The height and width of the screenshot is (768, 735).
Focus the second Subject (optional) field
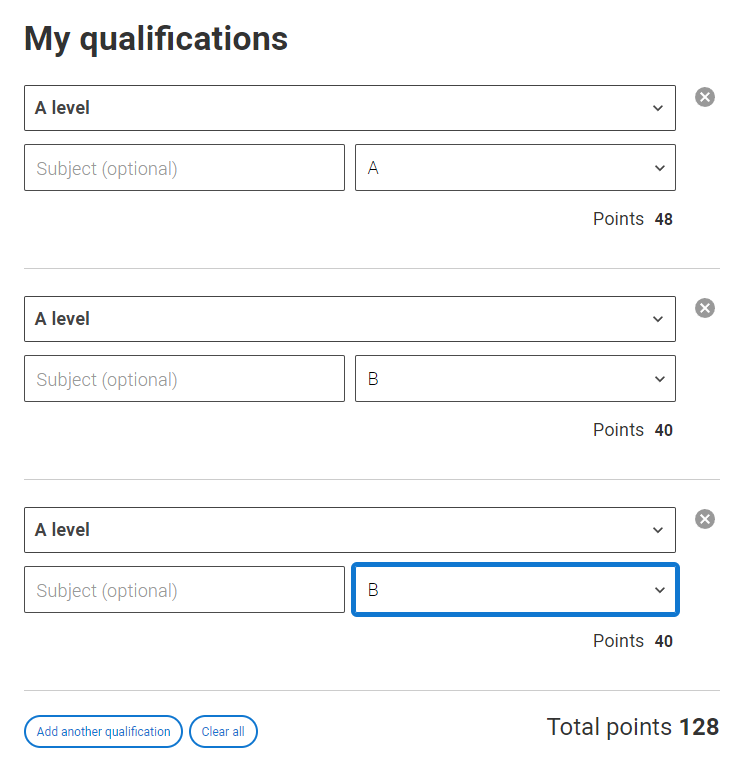pos(184,379)
